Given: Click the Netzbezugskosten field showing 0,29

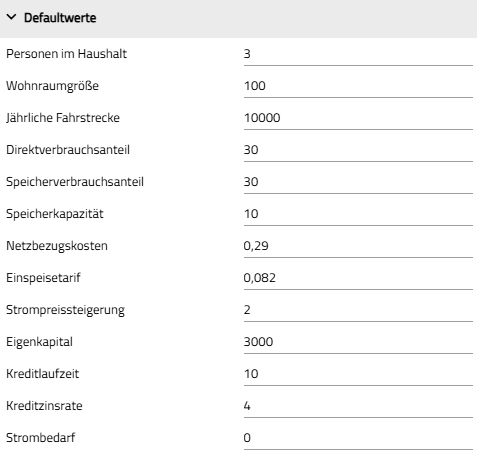Looking at the screenshot, I should [358, 246].
